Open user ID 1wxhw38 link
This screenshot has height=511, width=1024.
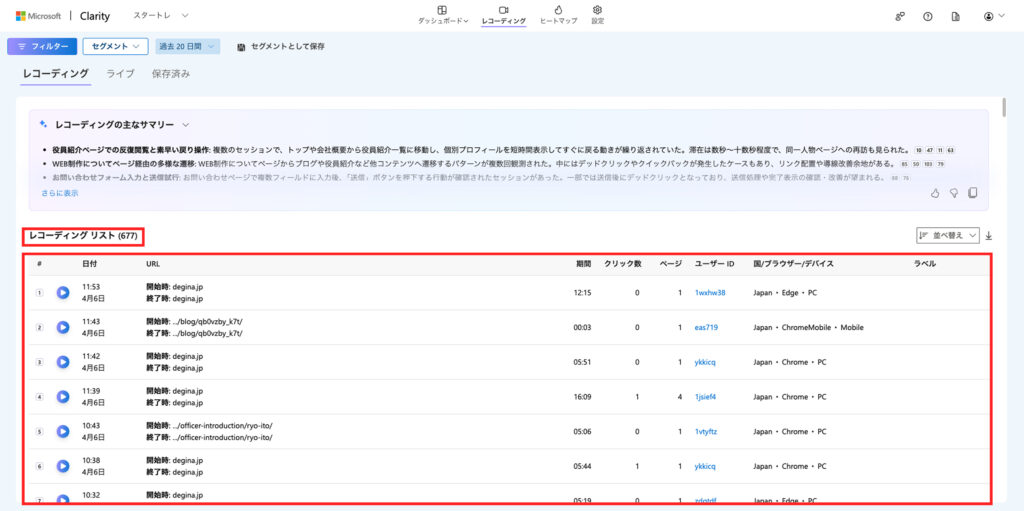click(x=709, y=293)
